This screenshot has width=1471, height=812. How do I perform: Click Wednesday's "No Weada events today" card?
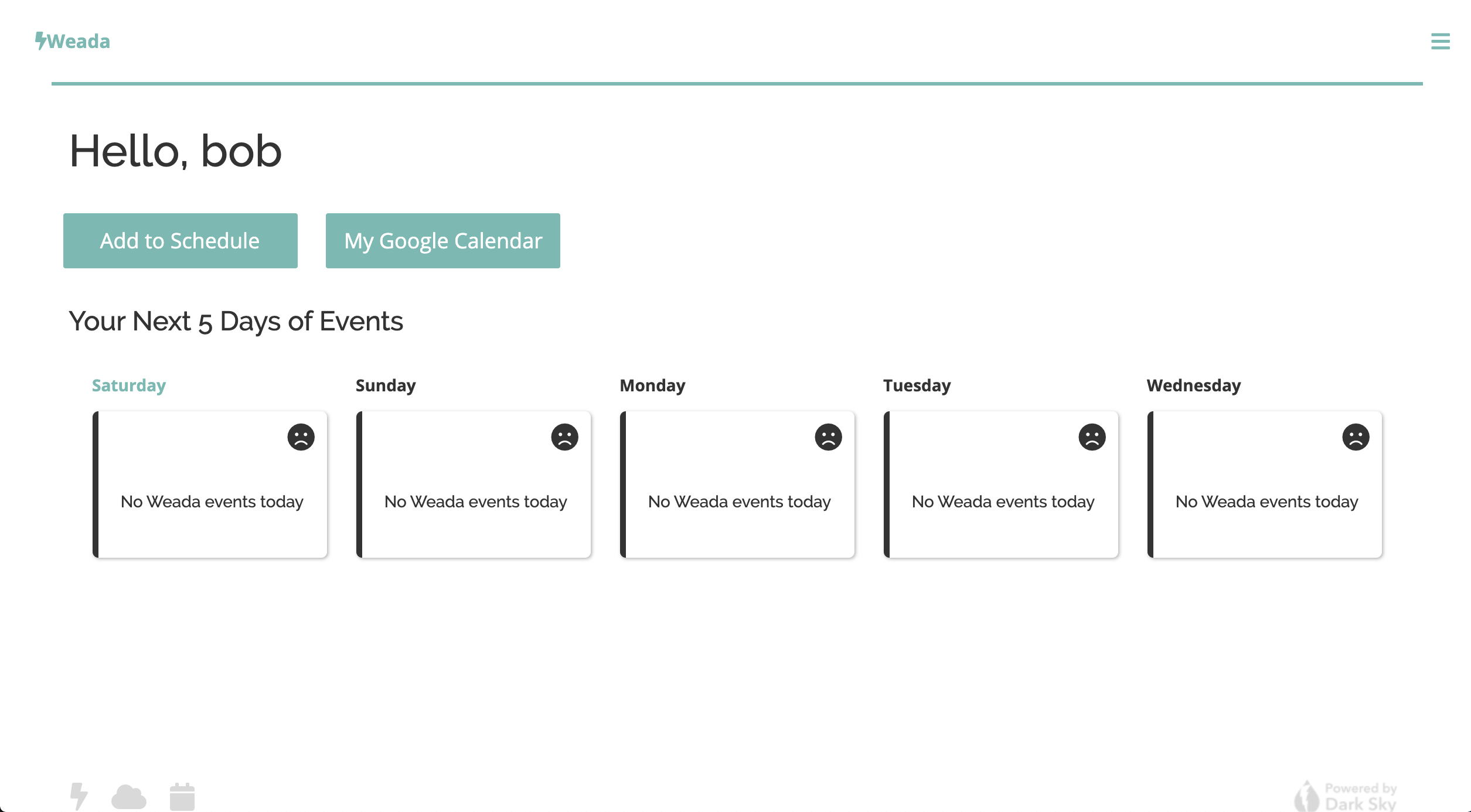[1266, 501]
